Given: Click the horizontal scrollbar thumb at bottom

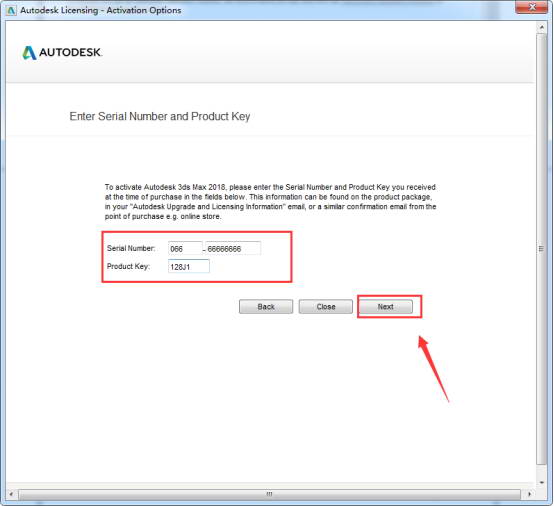Looking at the screenshot, I should pos(269,494).
